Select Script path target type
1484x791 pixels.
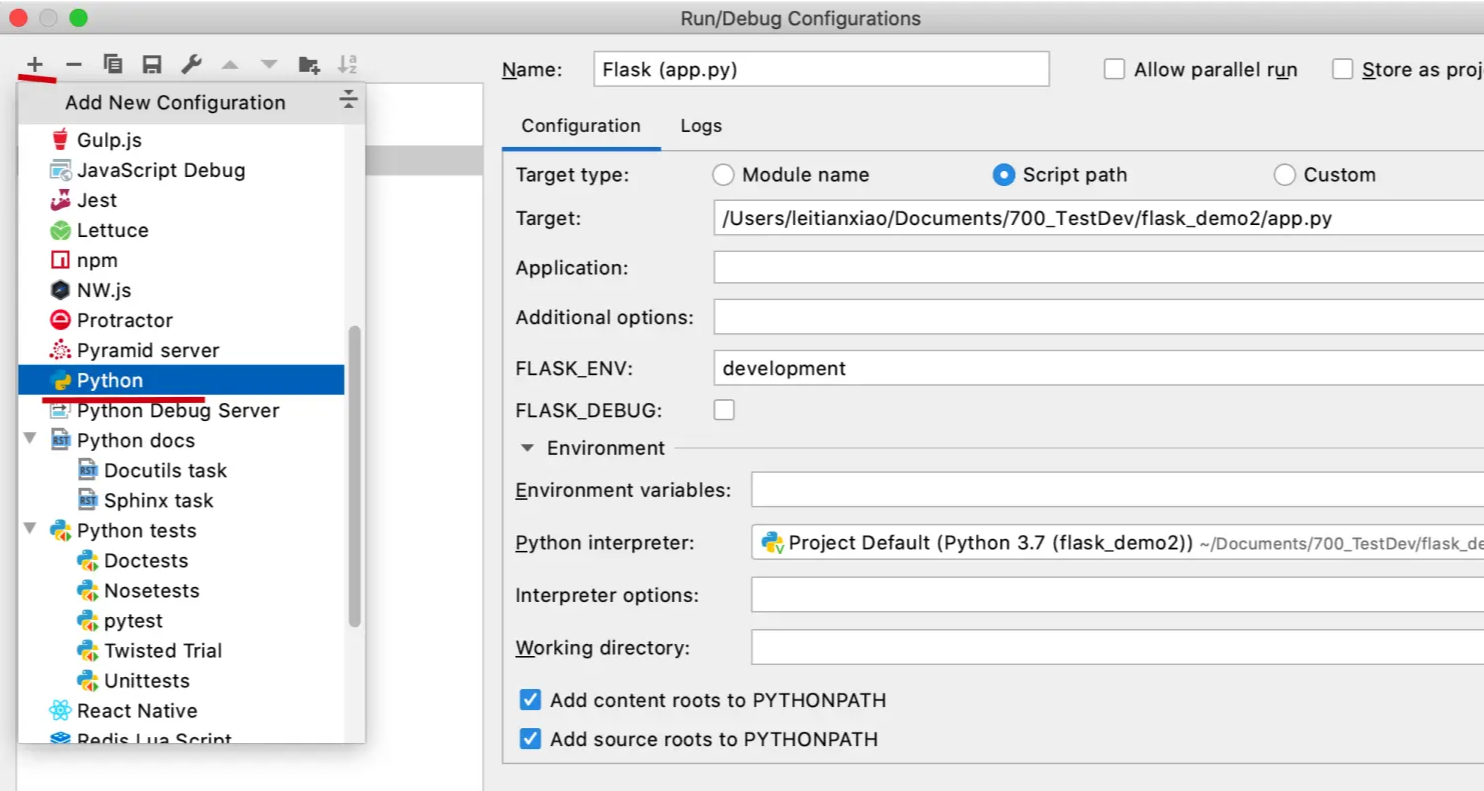tap(1004, 175)
